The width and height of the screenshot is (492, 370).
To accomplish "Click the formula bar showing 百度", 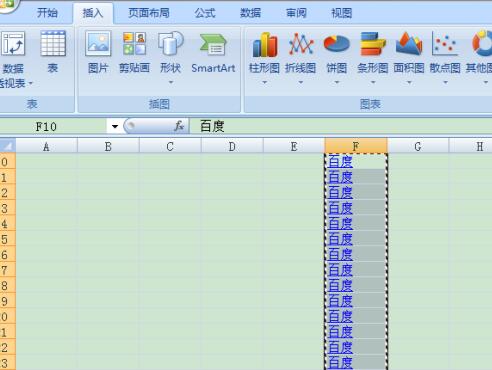I will pyautogui.click(x=340, y=126).
